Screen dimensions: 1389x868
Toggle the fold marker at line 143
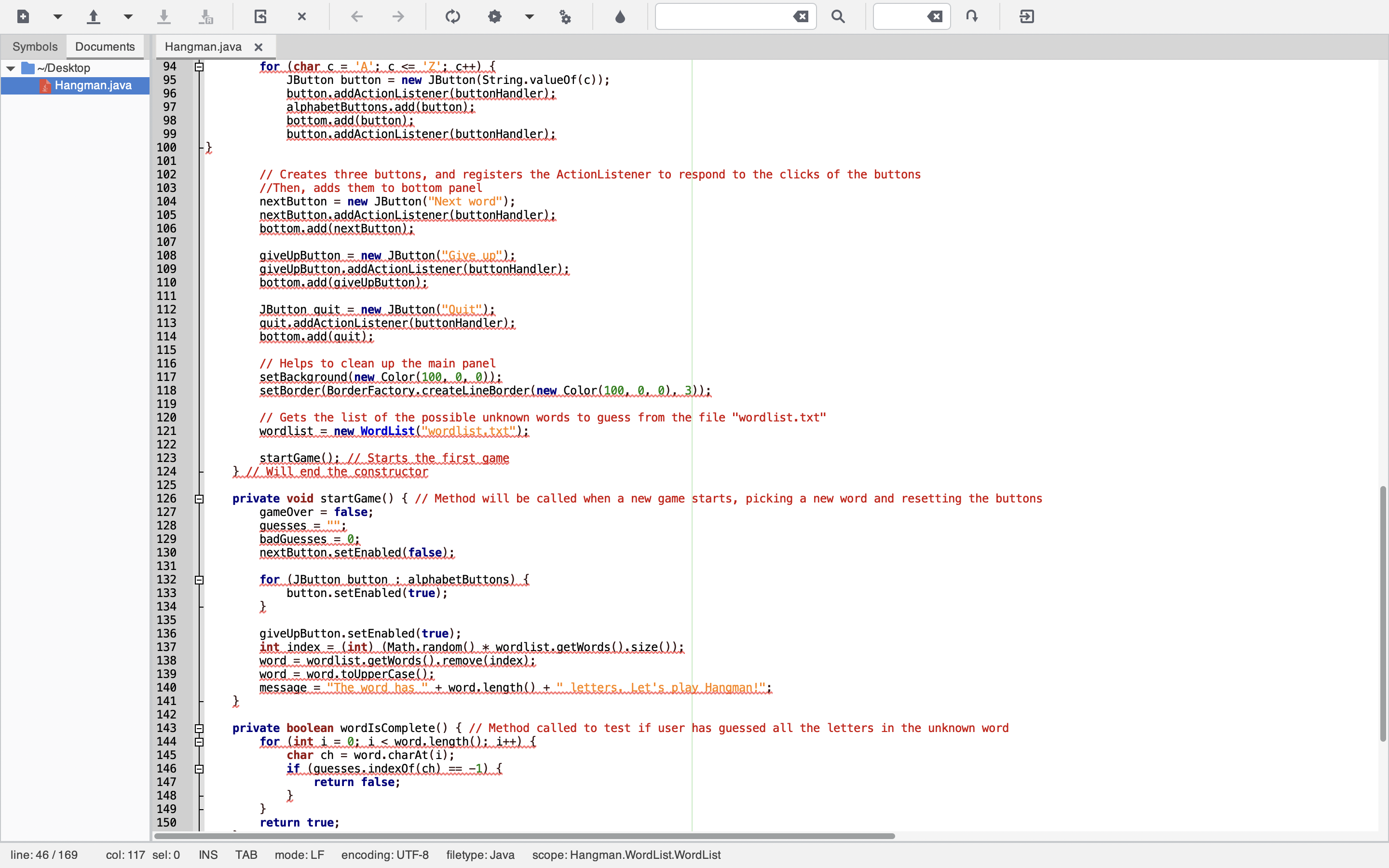[x=199, y=729]
